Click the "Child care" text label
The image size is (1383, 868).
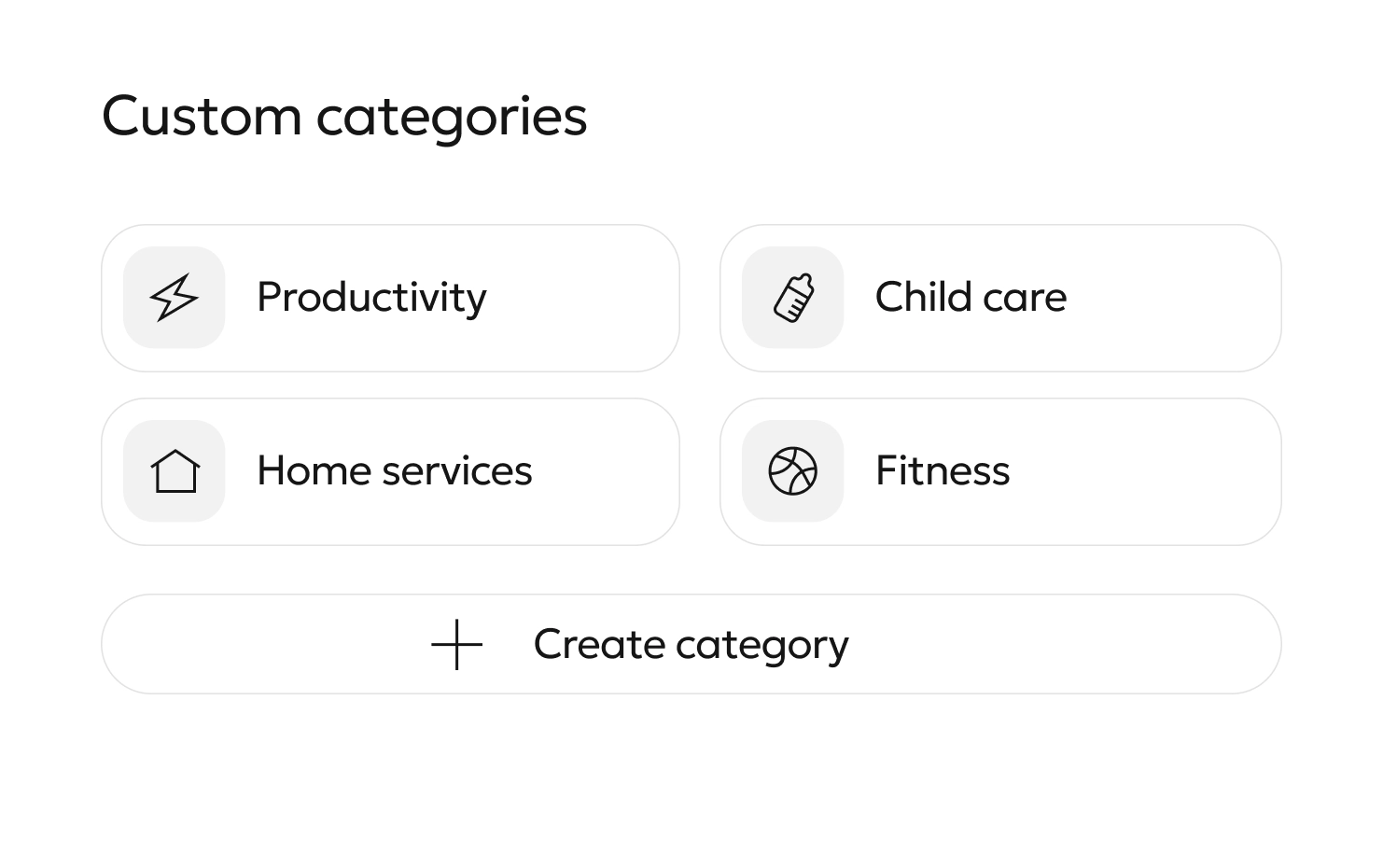pyautogui.click(x=971, y=298)
